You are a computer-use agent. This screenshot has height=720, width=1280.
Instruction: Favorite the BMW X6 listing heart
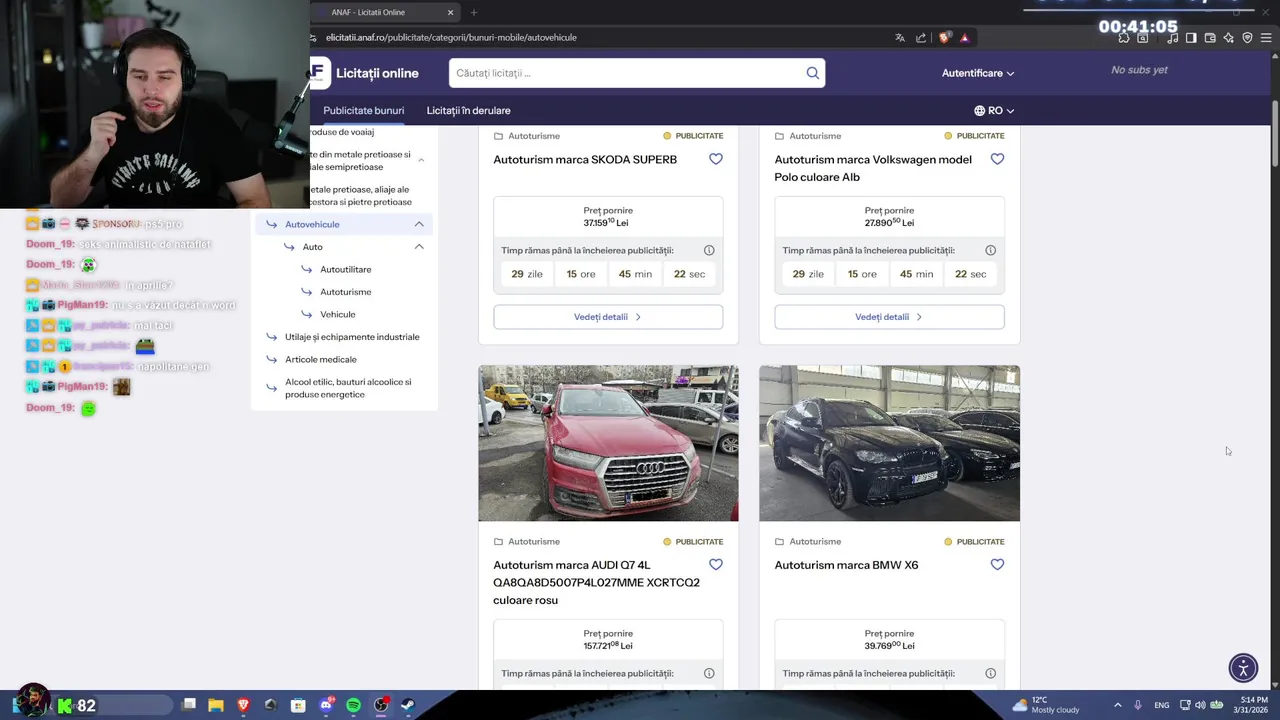click(997, 565)
